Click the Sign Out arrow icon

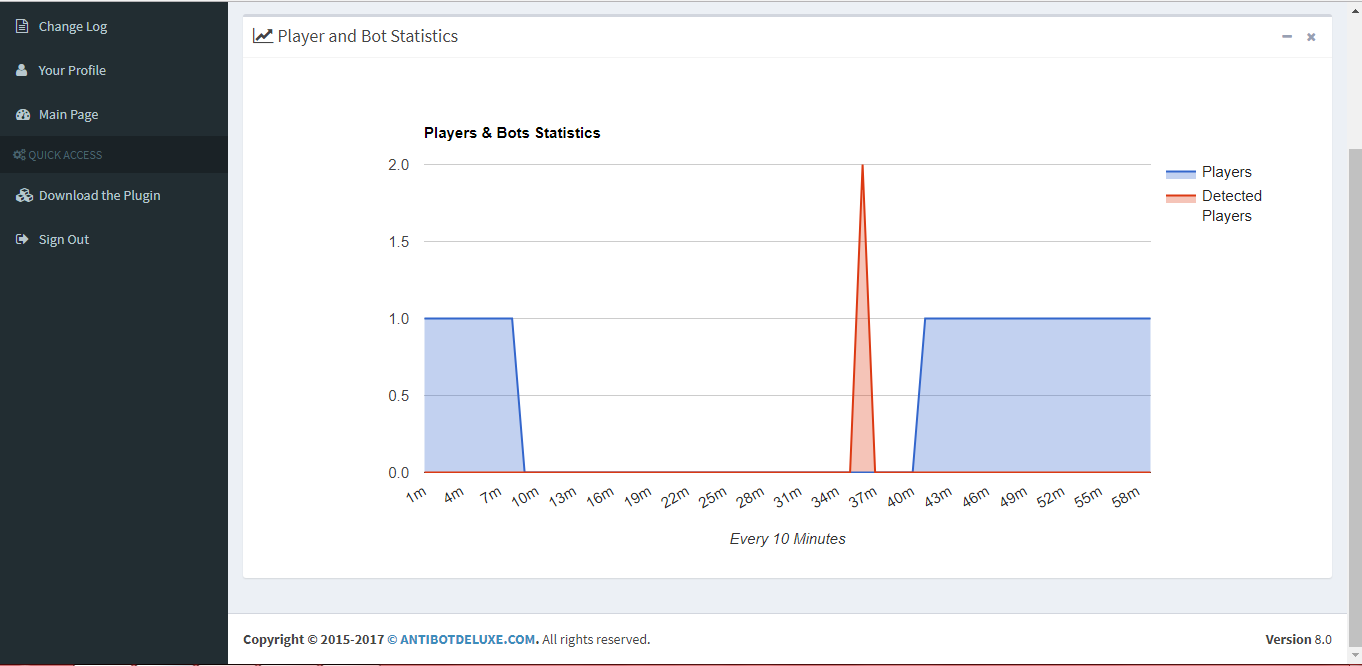point(22,239)
